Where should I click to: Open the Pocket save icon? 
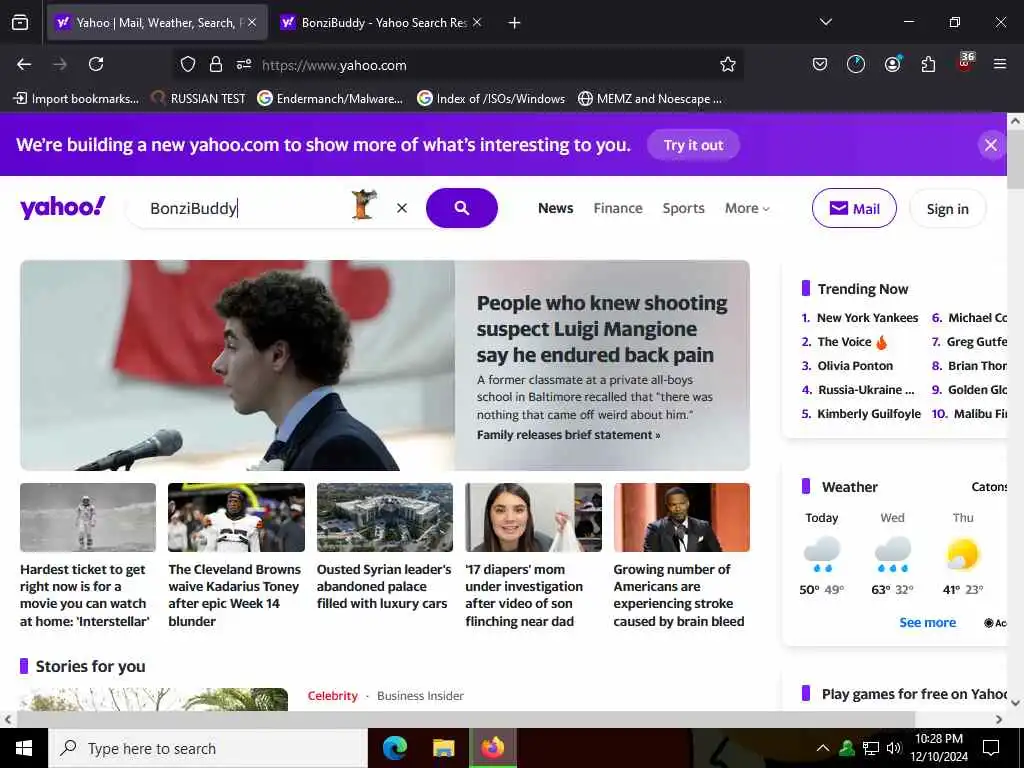click(820, 64)
